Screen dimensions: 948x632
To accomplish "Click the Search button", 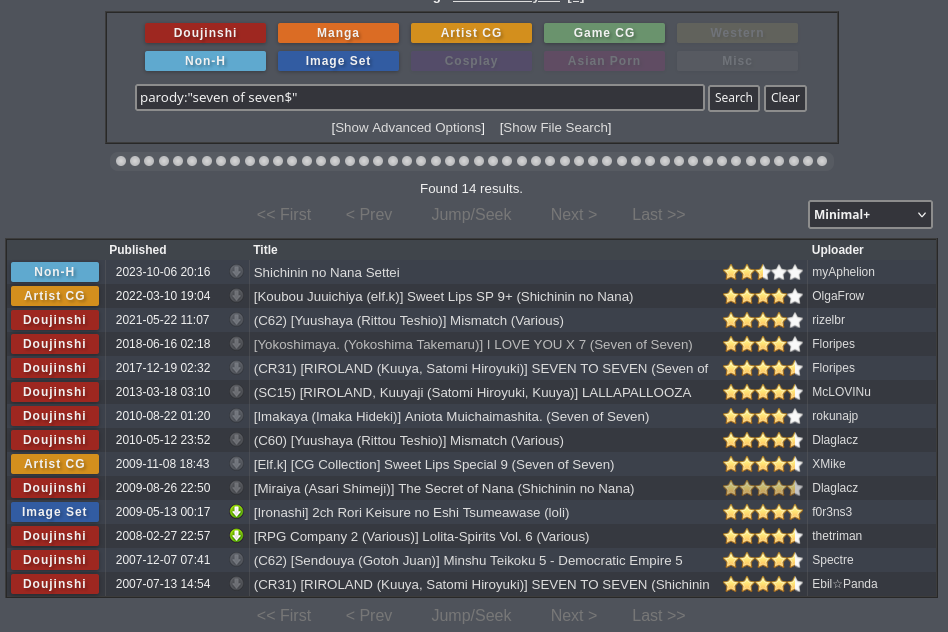I will [x=733, y=98].
